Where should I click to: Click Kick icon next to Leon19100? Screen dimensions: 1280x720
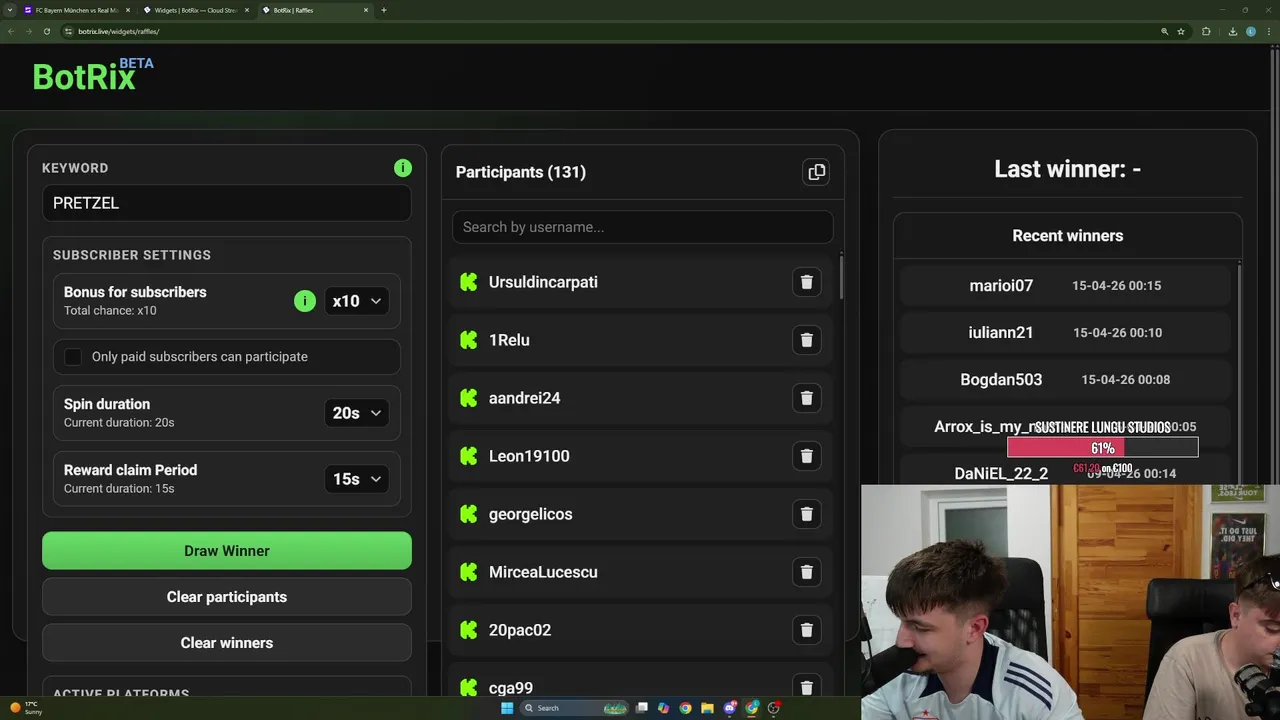click(469, 456)
